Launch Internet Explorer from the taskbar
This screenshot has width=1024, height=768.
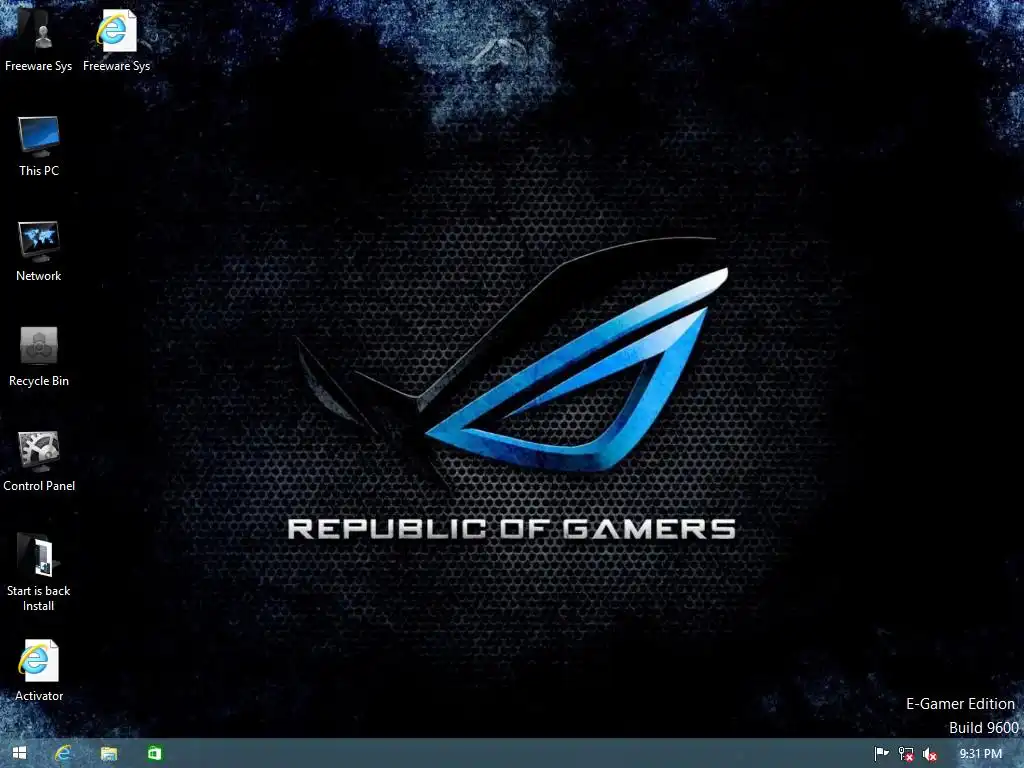63,753
